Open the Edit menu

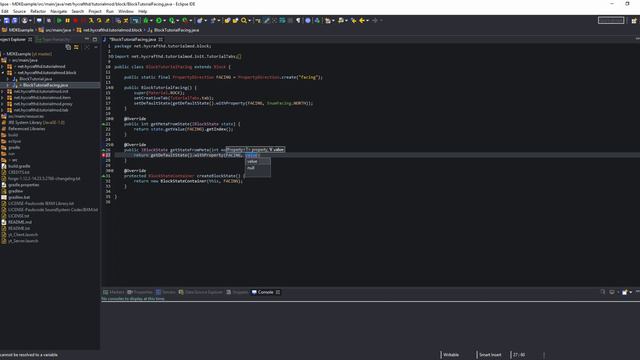pyautogui.click(x=5, y=11)
